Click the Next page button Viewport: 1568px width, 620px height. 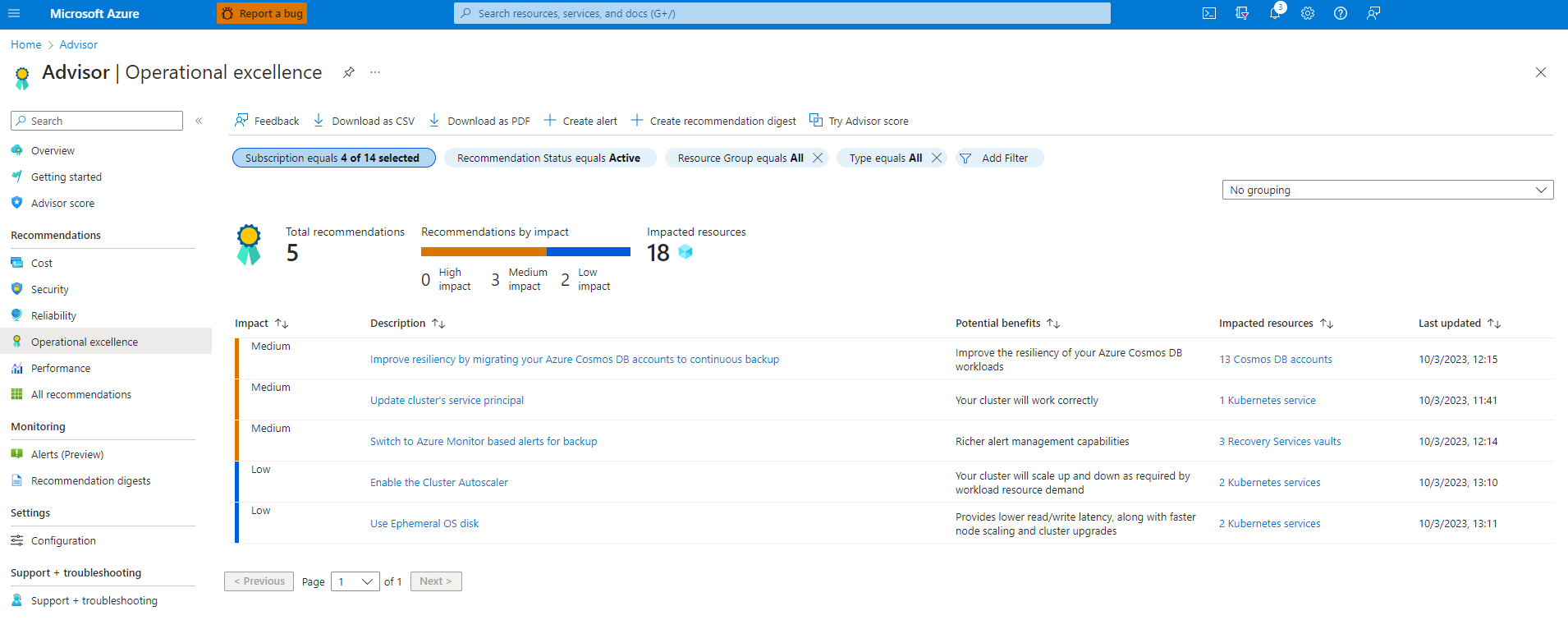click(x=436, y=581)
